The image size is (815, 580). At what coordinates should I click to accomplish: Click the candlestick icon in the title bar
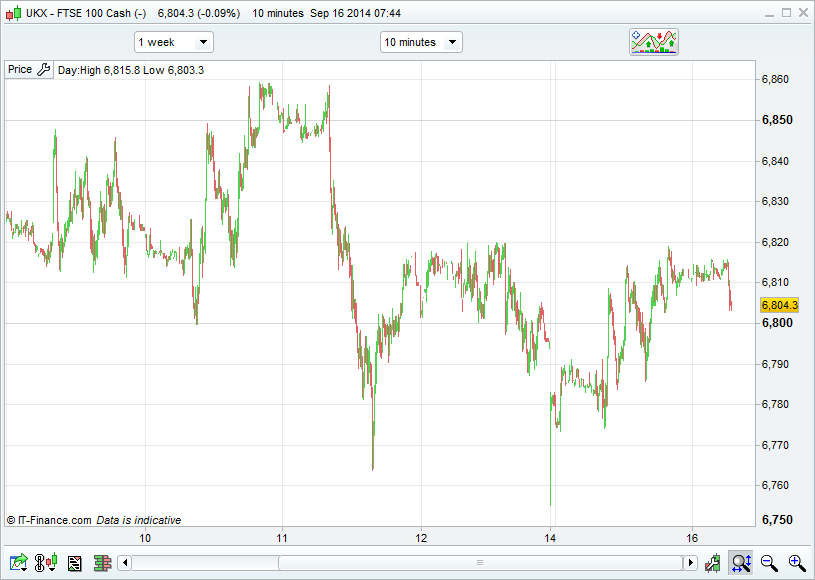pos(11,13)
